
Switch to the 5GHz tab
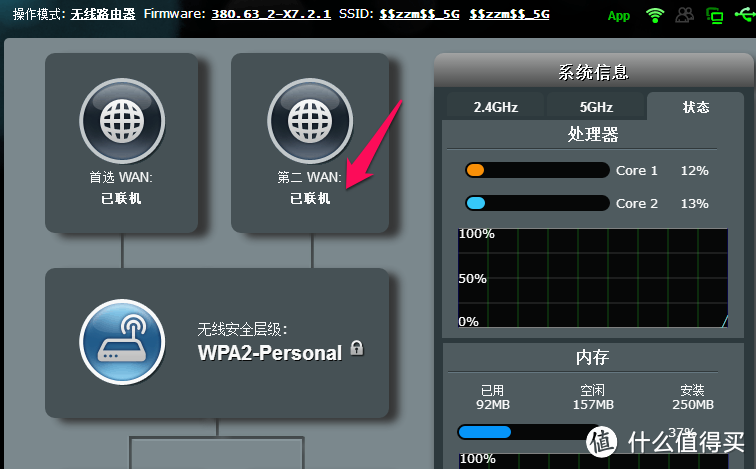pos(596,106)
